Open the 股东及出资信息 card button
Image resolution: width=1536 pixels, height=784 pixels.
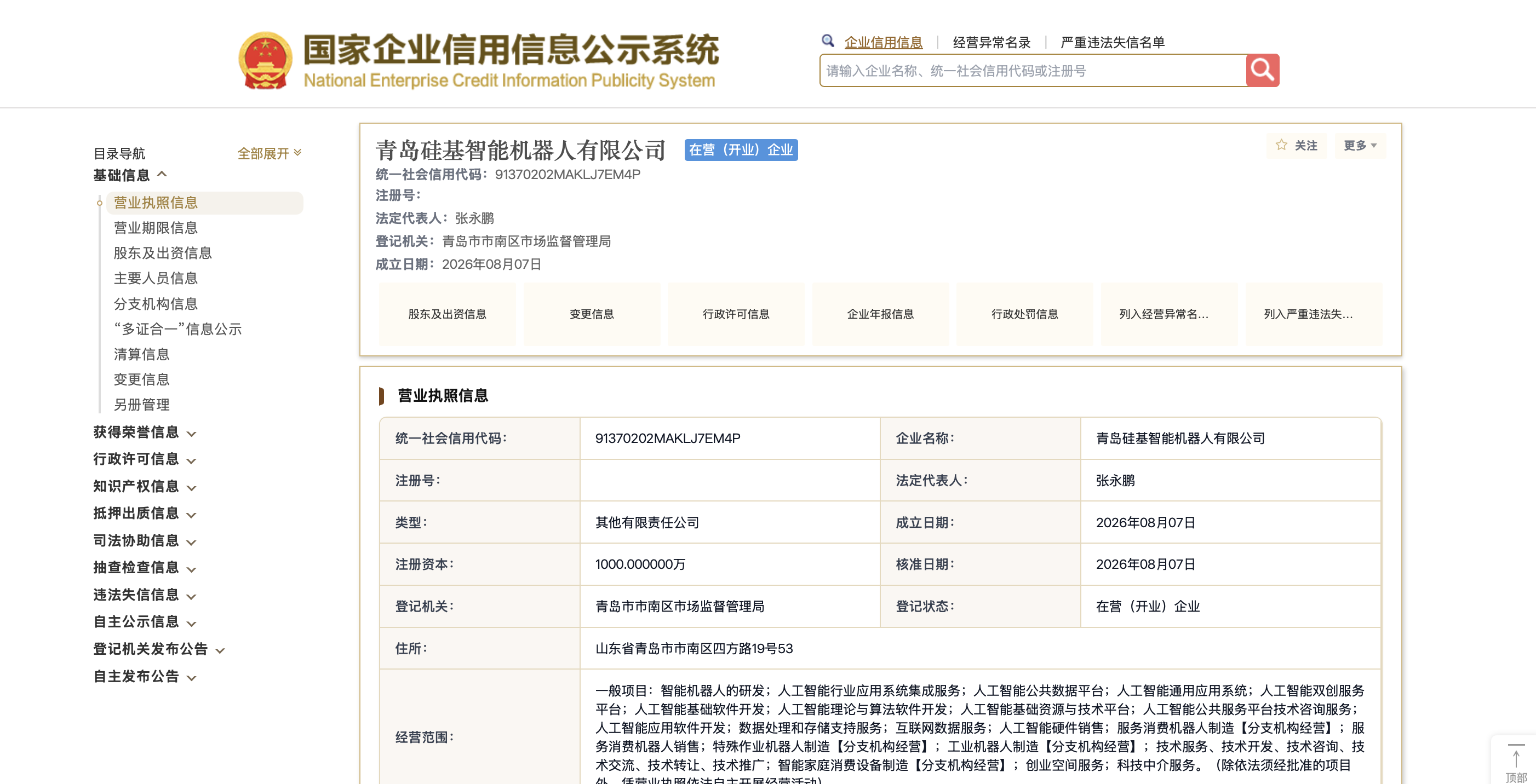[x=447, y=314]
